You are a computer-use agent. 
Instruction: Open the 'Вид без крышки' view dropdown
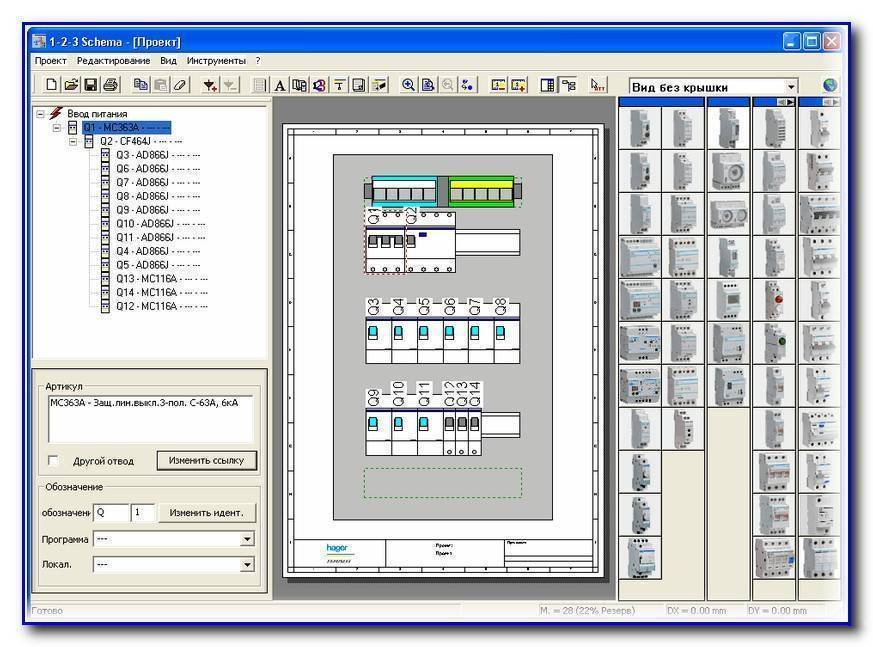coord(791,88)
